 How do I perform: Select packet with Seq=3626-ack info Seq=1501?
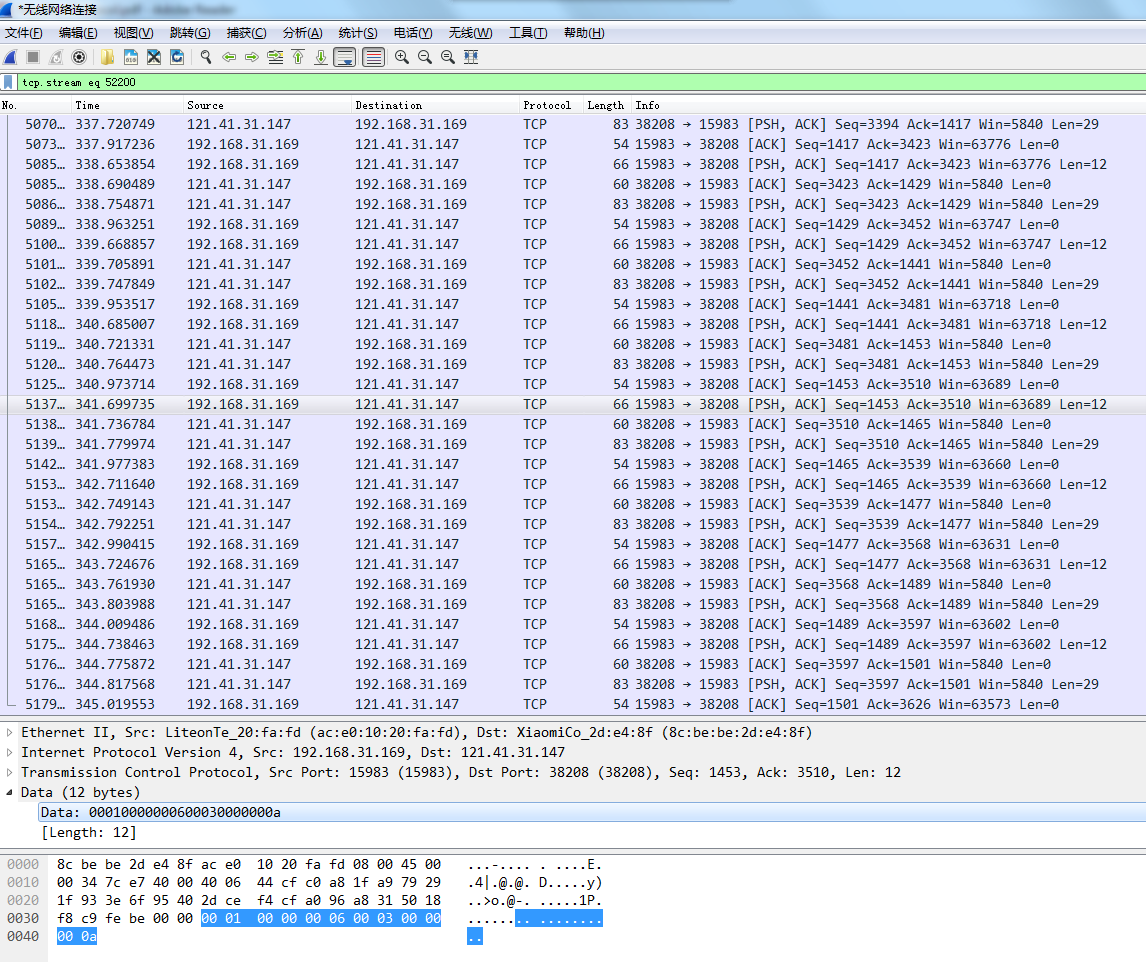pos(573,704)
